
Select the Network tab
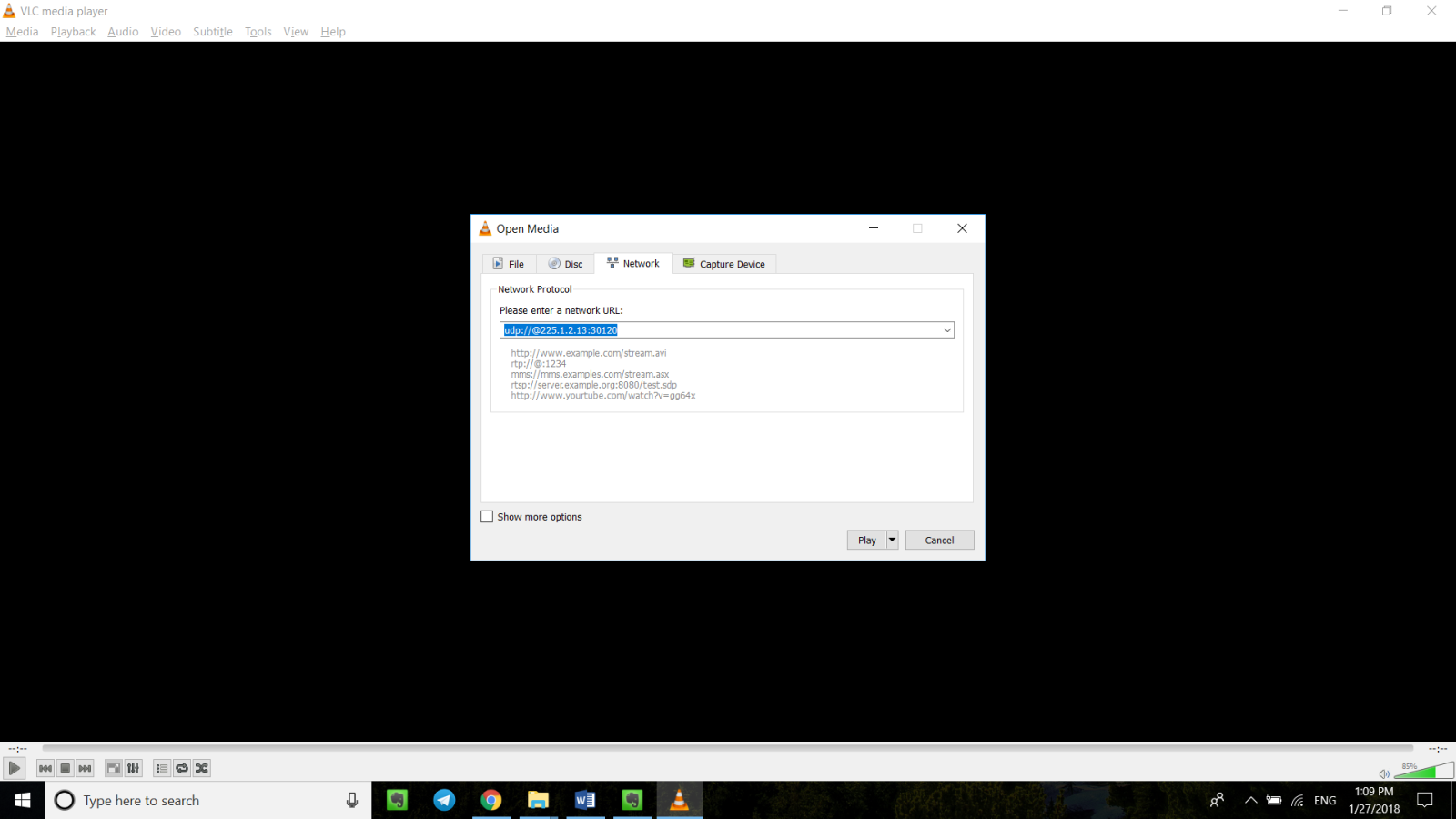633,263
